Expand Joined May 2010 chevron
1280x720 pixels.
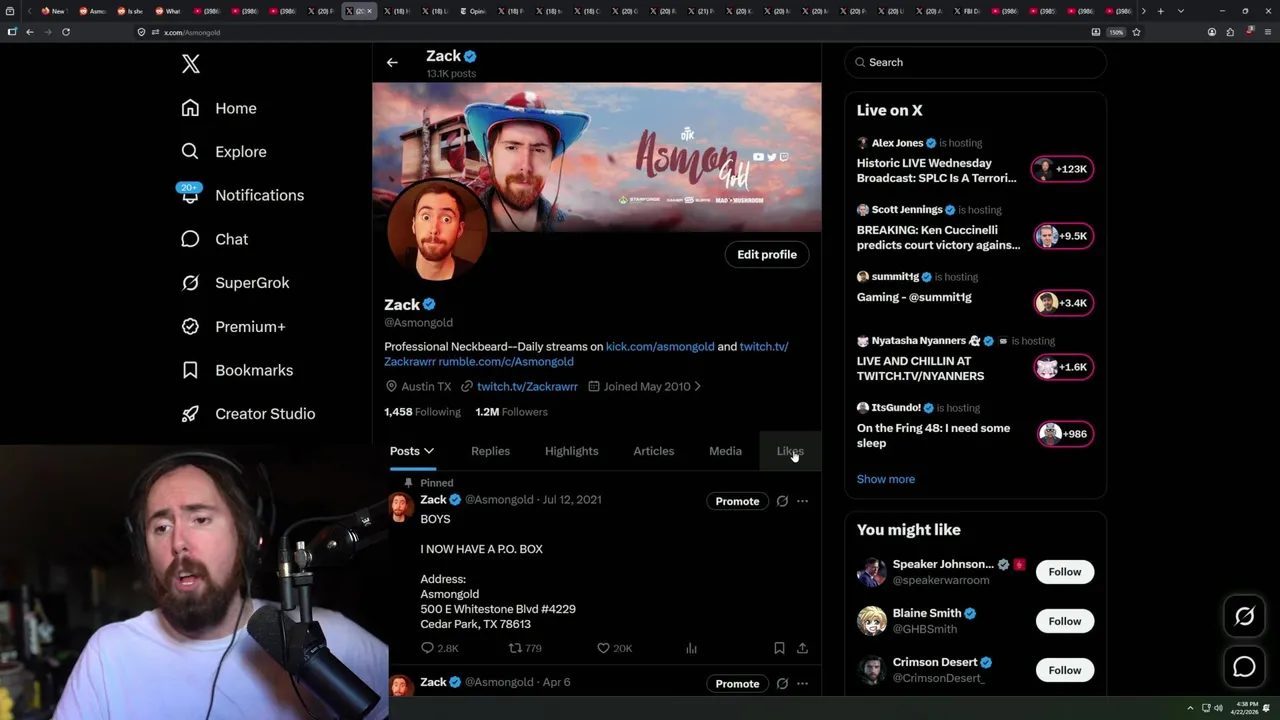[697, 386]
